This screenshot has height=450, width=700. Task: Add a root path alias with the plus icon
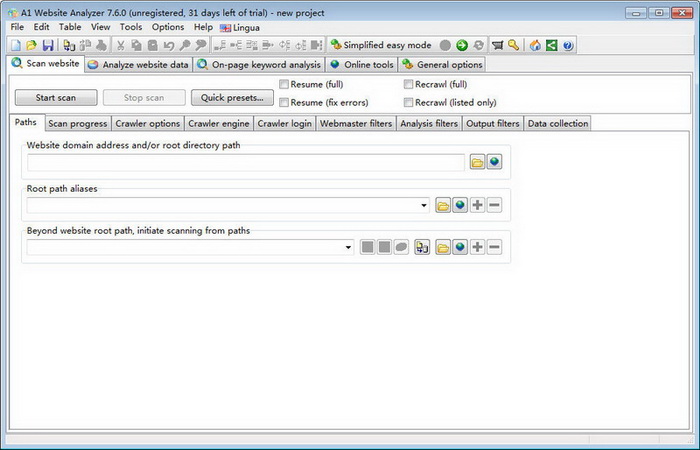click(x=477, y=205)
